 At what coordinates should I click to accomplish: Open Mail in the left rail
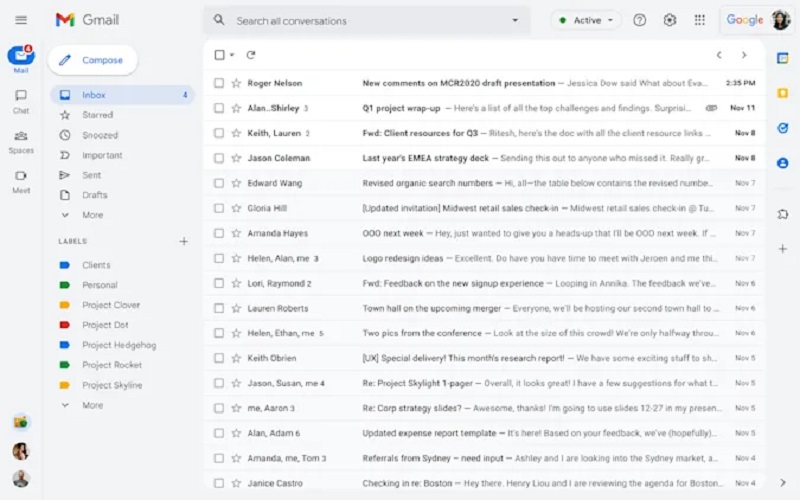point(21,59)
